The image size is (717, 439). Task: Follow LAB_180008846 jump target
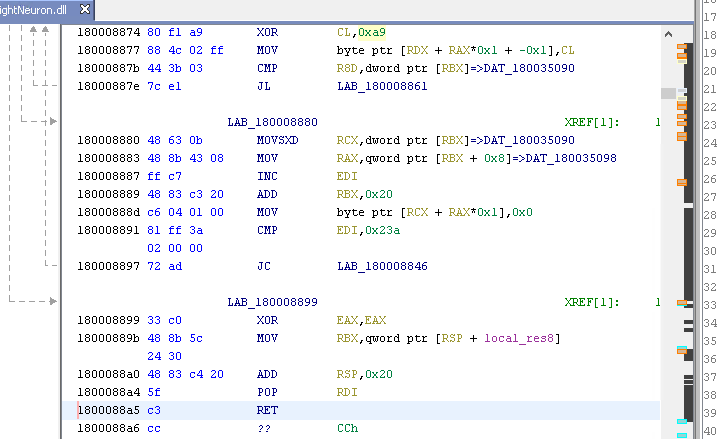click(x=382, y=266)
